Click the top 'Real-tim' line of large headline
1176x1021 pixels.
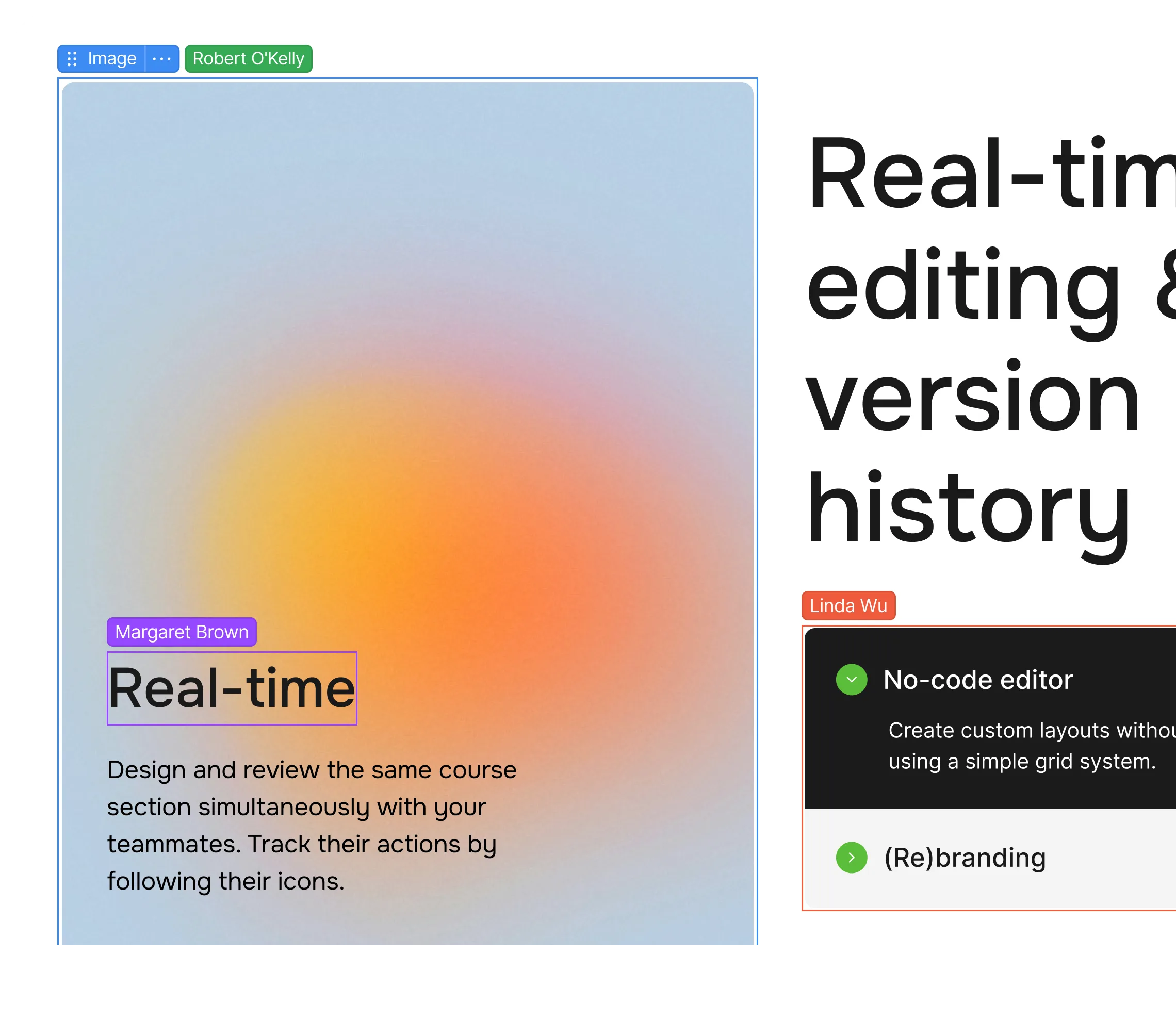point(990,174)
